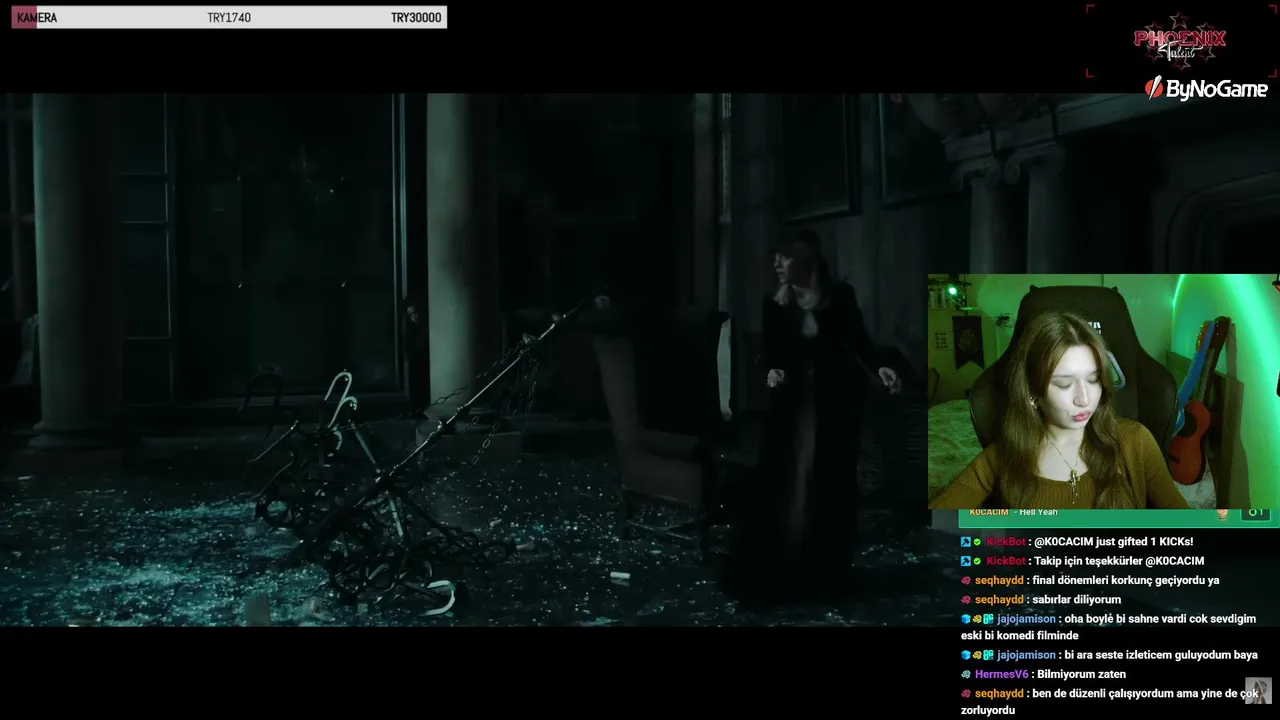This screenshot has height=720, width=1280.
Task: Click bot badge beside KickBot Takip message
Action: [x=966, y=561]
